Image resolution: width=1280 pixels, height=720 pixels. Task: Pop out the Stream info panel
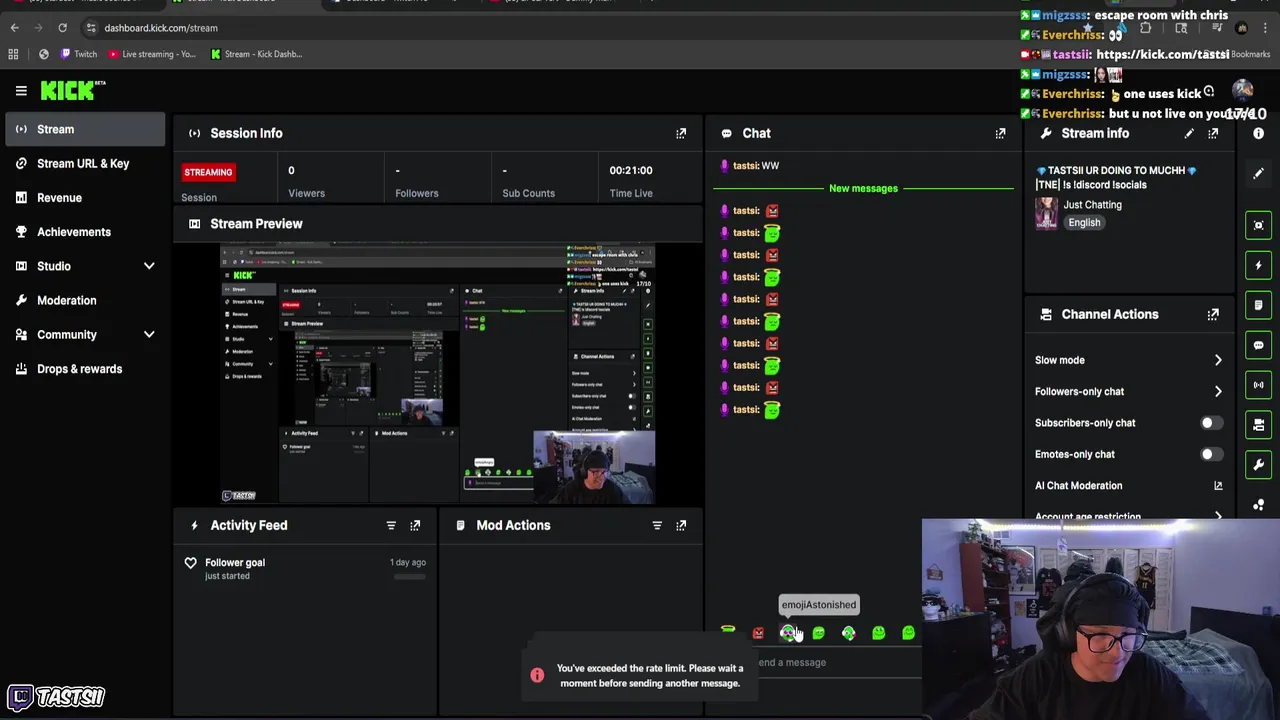[1213, 133]
